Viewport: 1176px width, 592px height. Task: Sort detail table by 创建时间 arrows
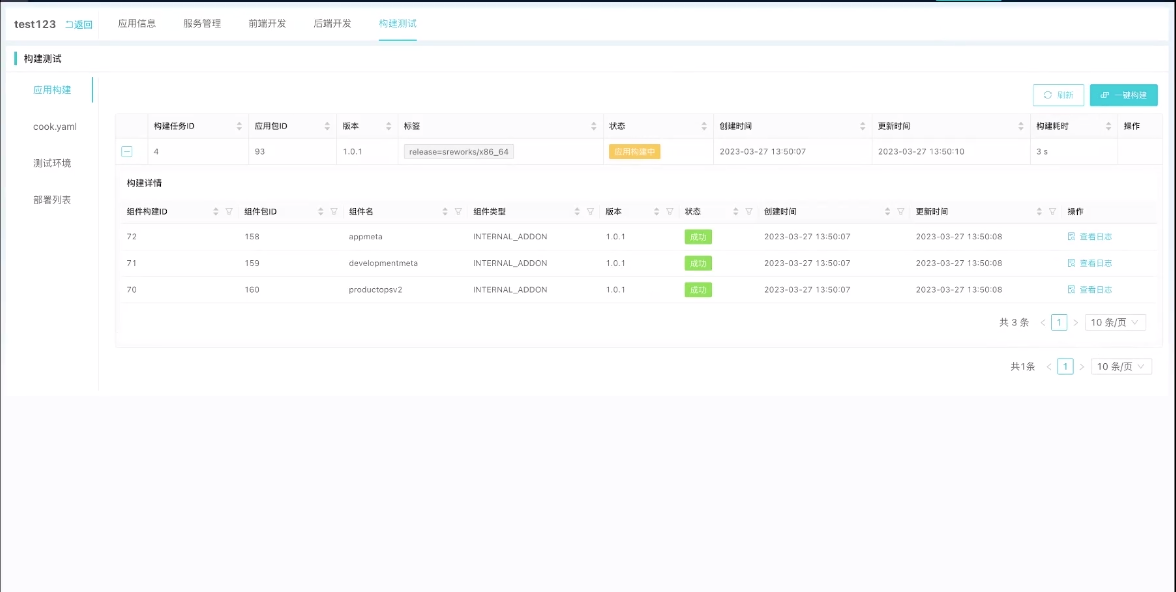(x=887, y=212)
